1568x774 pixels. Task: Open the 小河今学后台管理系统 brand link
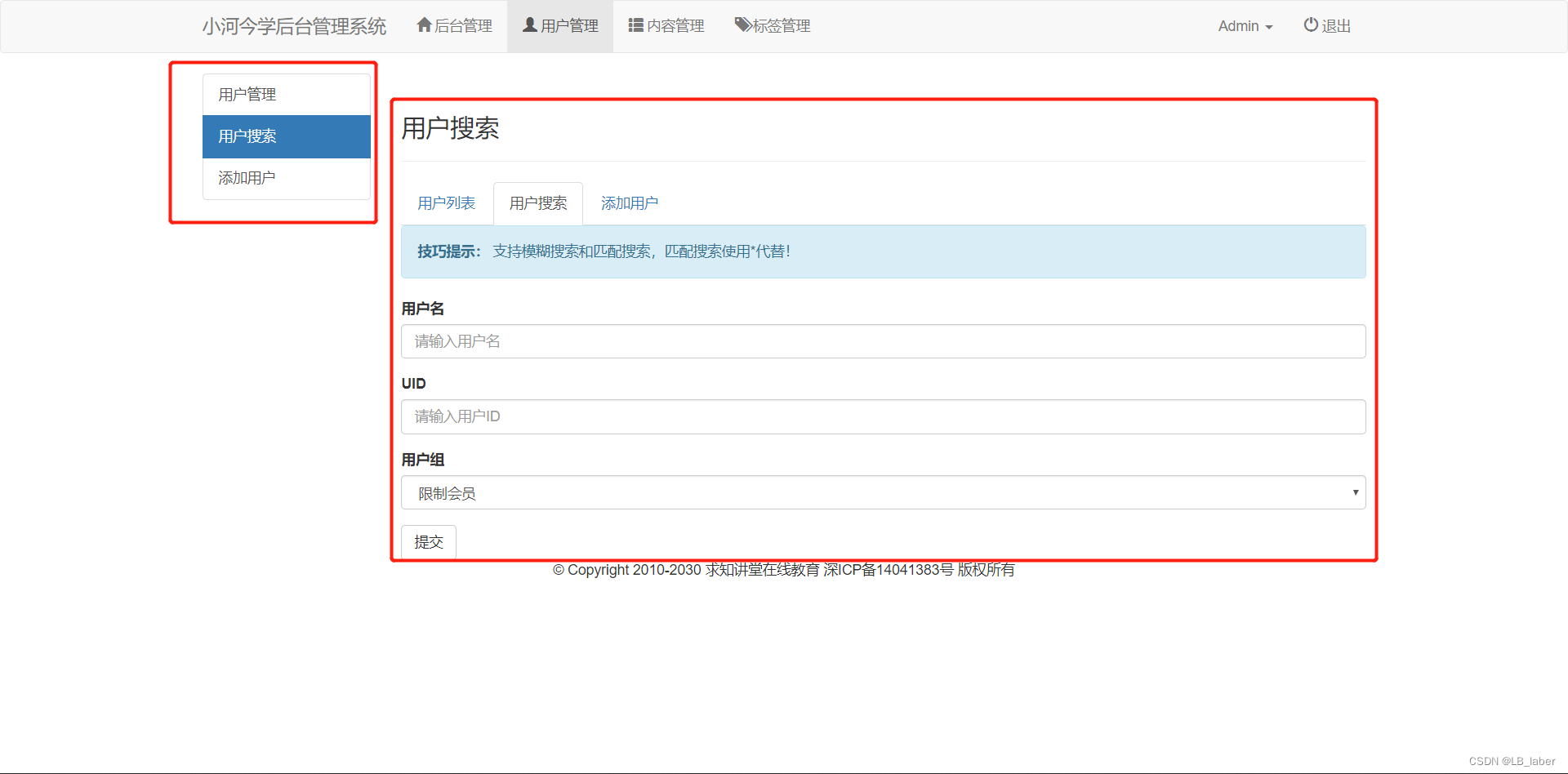[294, 26]
